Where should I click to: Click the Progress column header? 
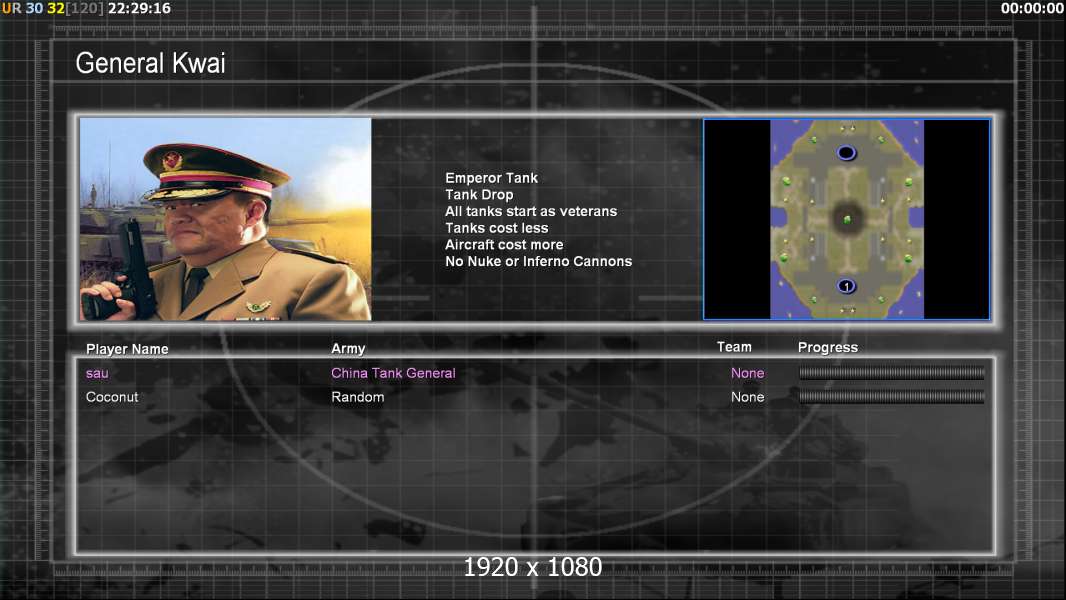(x=827, y=347)
